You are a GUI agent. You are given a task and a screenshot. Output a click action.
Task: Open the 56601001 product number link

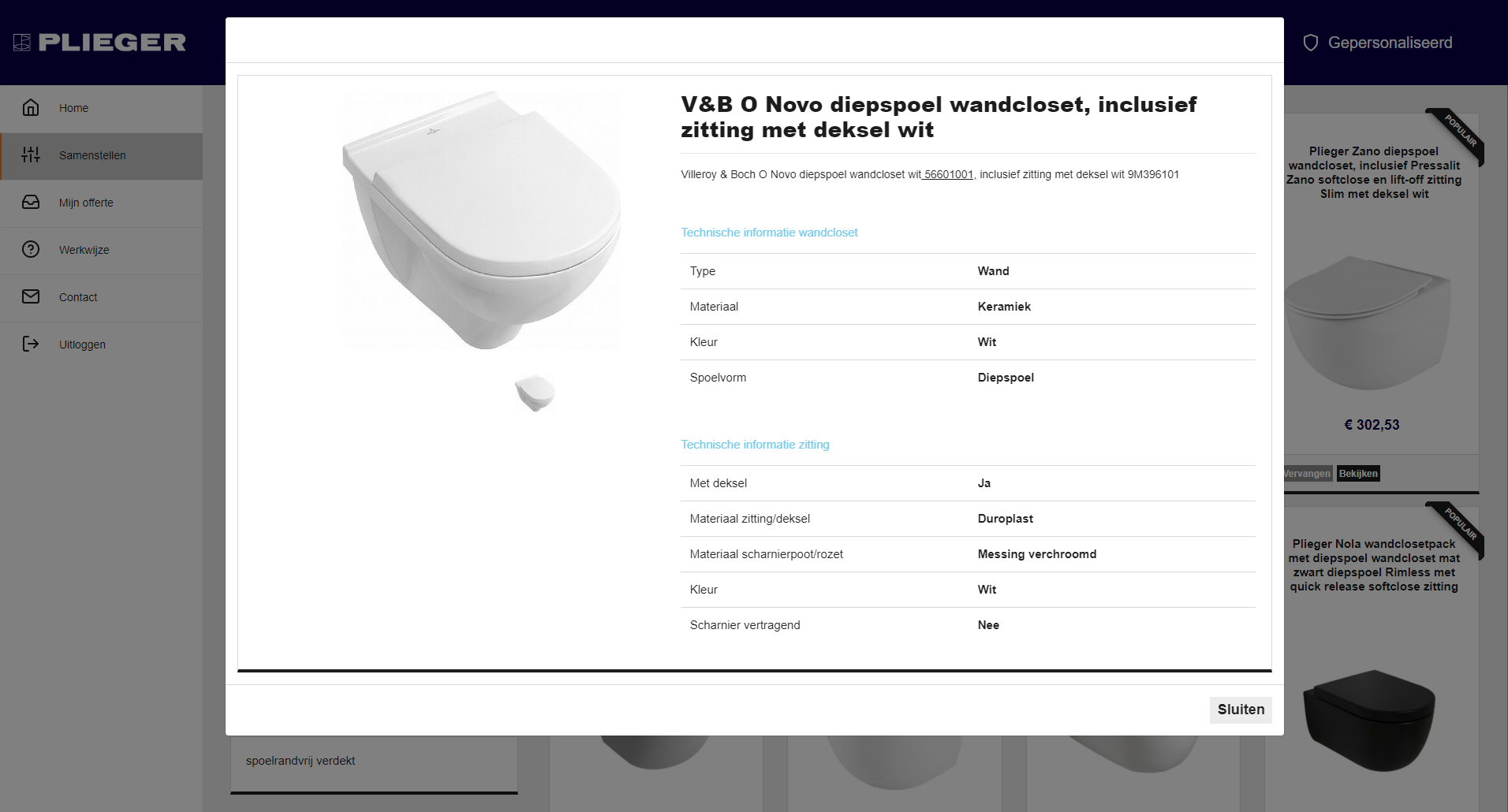(x=948, y=175)
